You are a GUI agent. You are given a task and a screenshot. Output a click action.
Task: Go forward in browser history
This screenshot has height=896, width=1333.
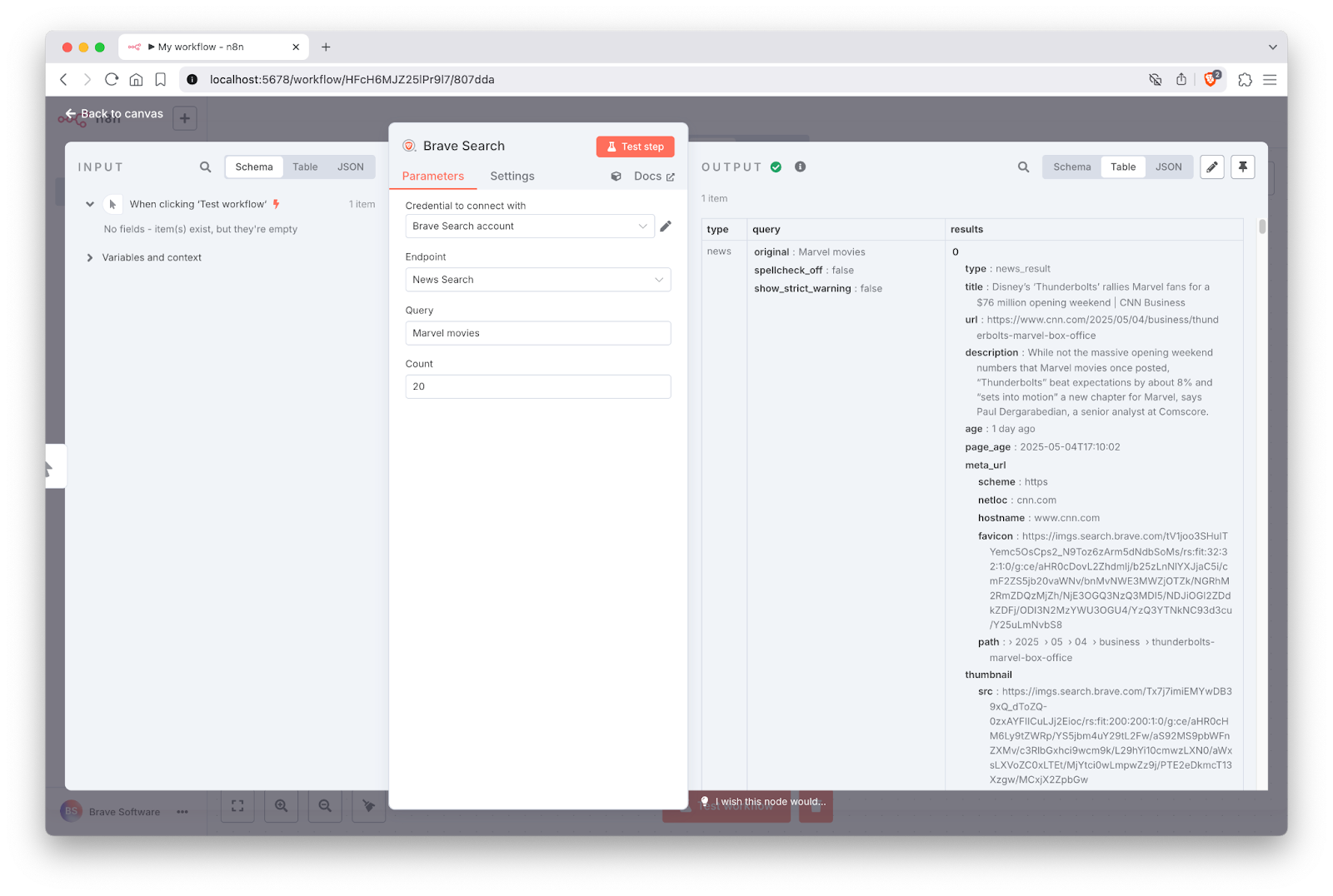[87, 79]
